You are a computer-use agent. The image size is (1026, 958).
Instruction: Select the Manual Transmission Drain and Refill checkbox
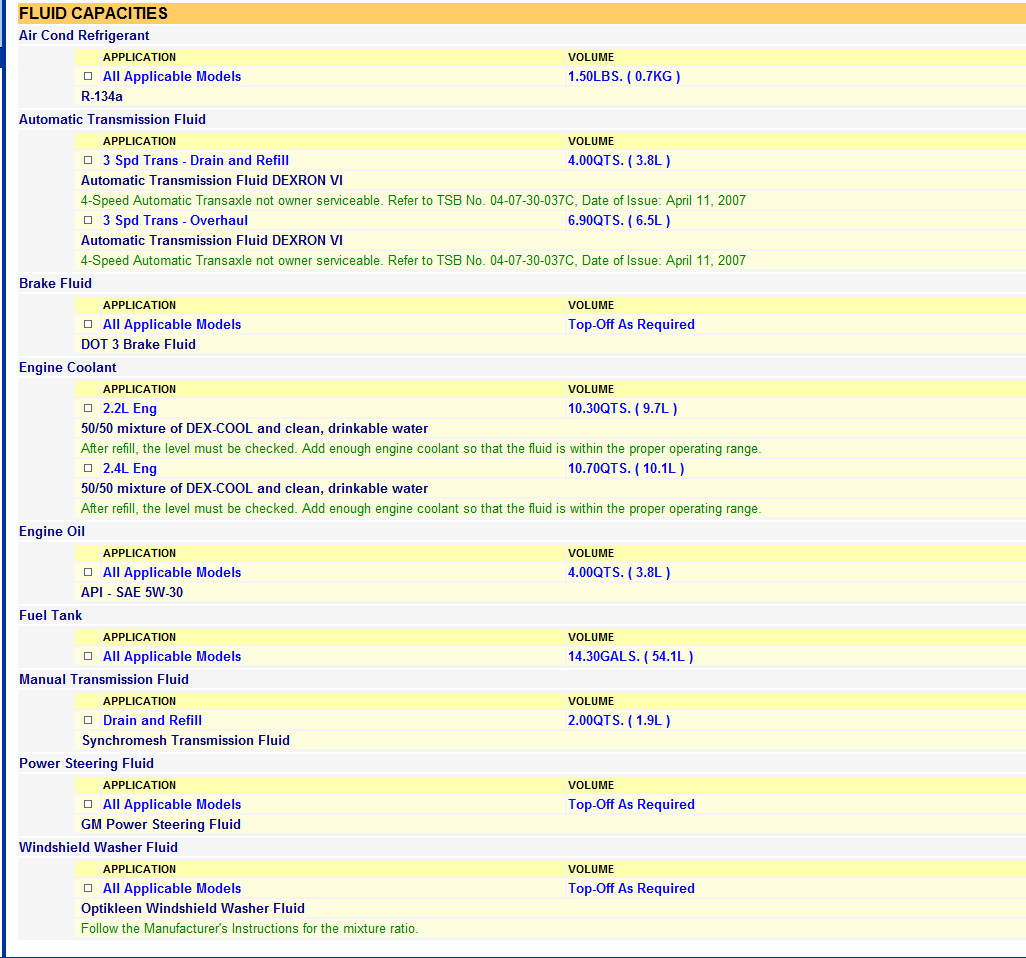tap(88, 721)
